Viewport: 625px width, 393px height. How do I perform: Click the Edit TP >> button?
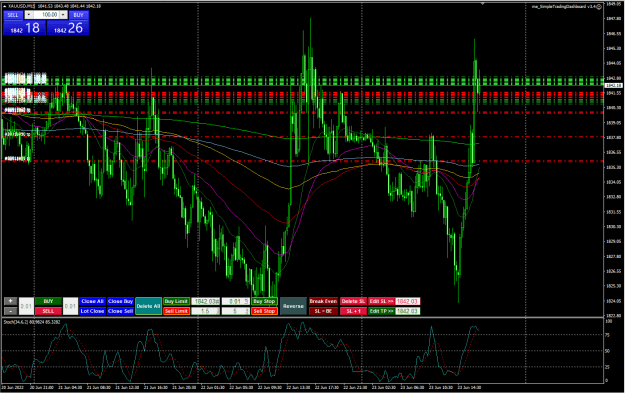(x=381, y=311)
